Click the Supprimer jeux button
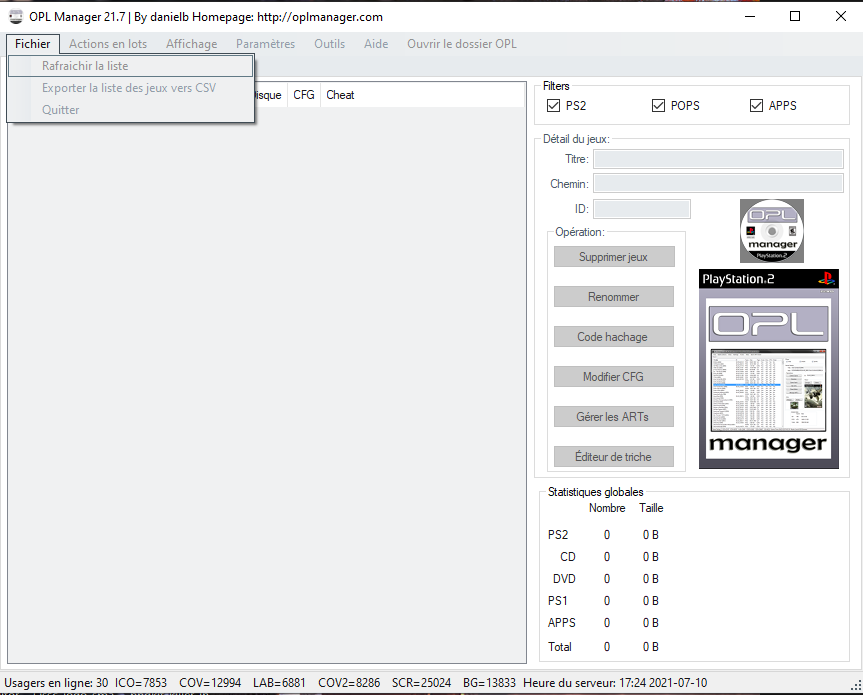 [x=614, y=257]
